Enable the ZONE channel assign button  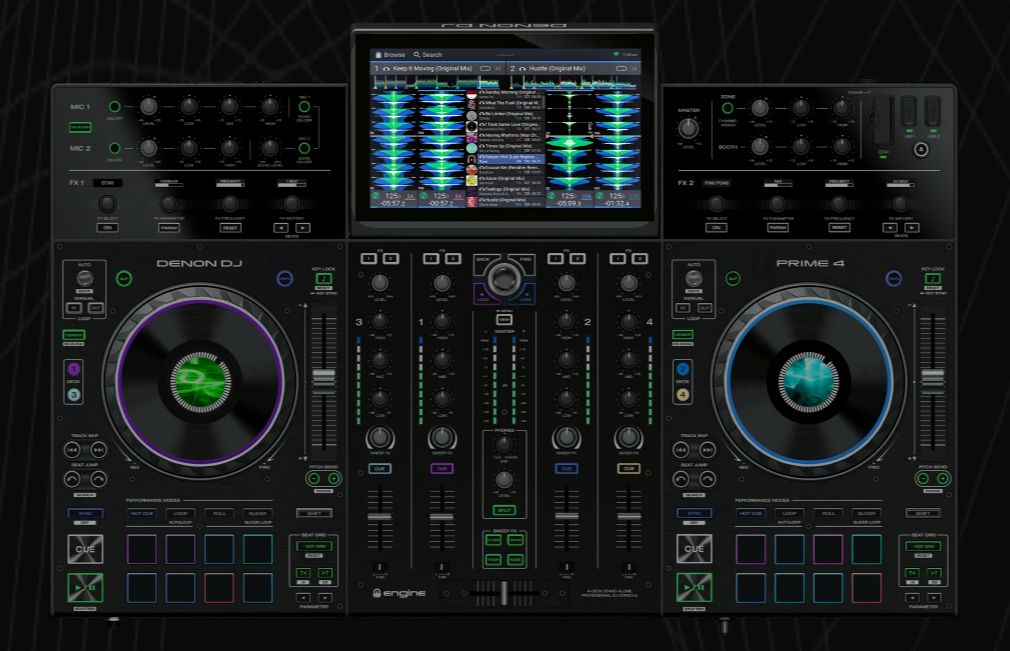(x=727, y=108)
